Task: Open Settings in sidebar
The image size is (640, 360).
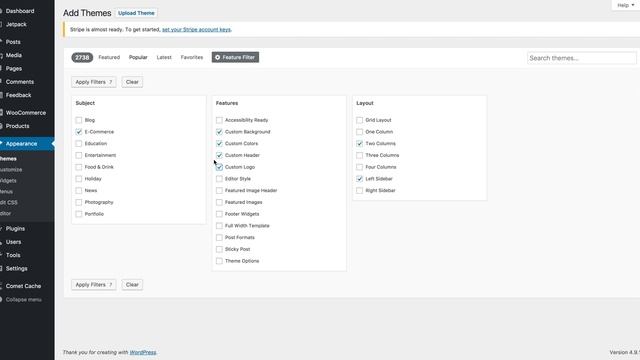Action: click(16, 269)
